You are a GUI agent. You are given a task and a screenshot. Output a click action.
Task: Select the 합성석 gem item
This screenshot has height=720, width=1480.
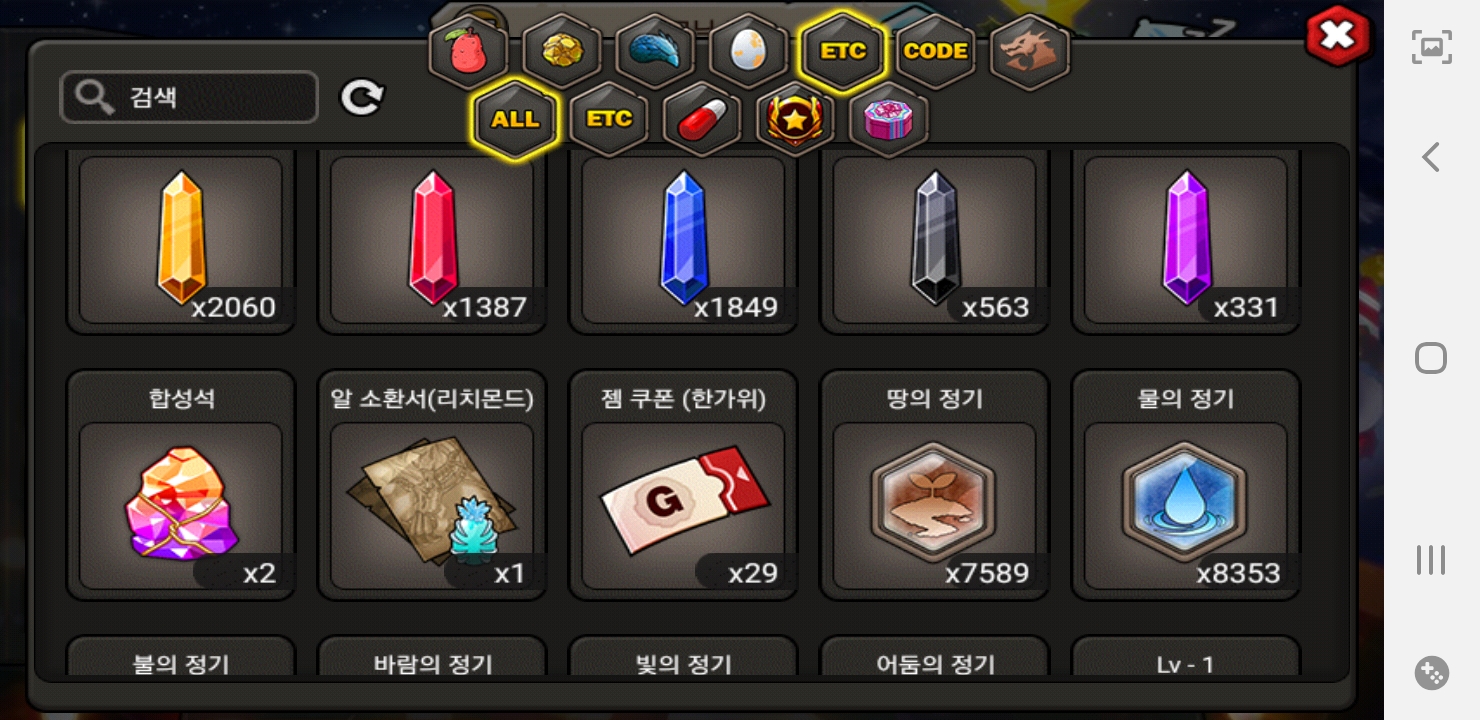181,485
